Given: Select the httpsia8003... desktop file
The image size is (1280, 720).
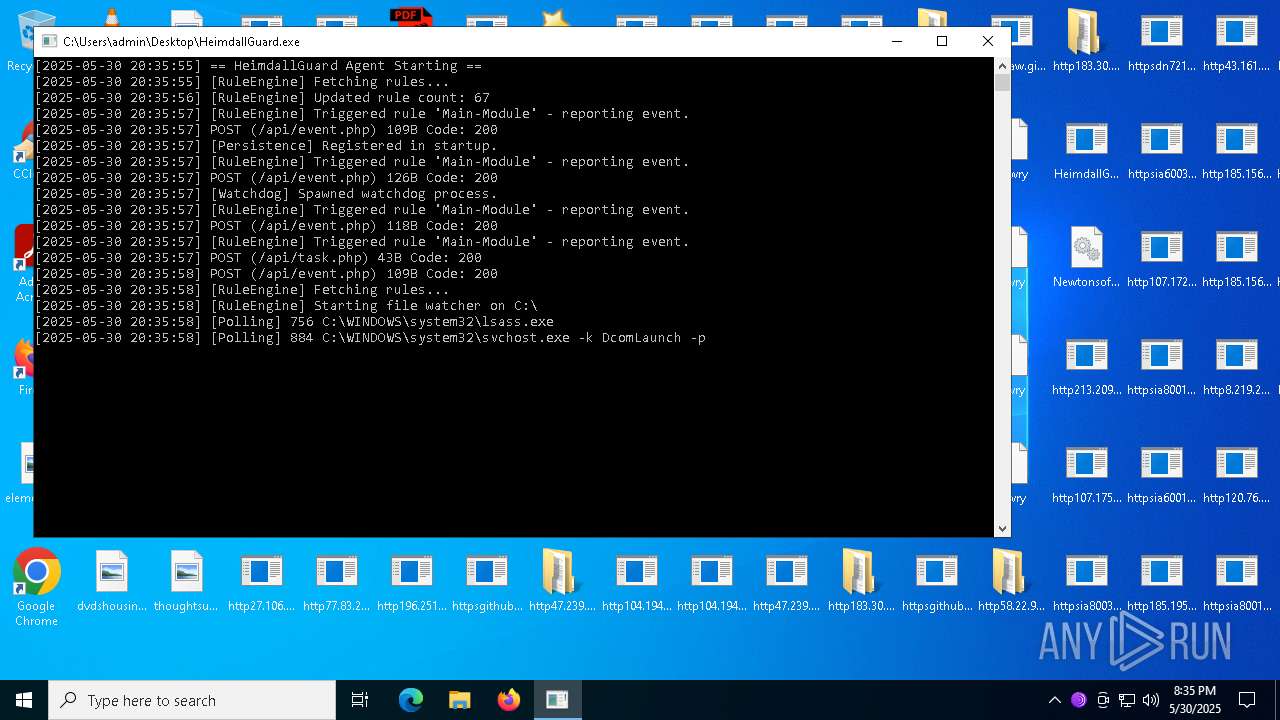Looking at the screenshot, I should click(1087, 582).
